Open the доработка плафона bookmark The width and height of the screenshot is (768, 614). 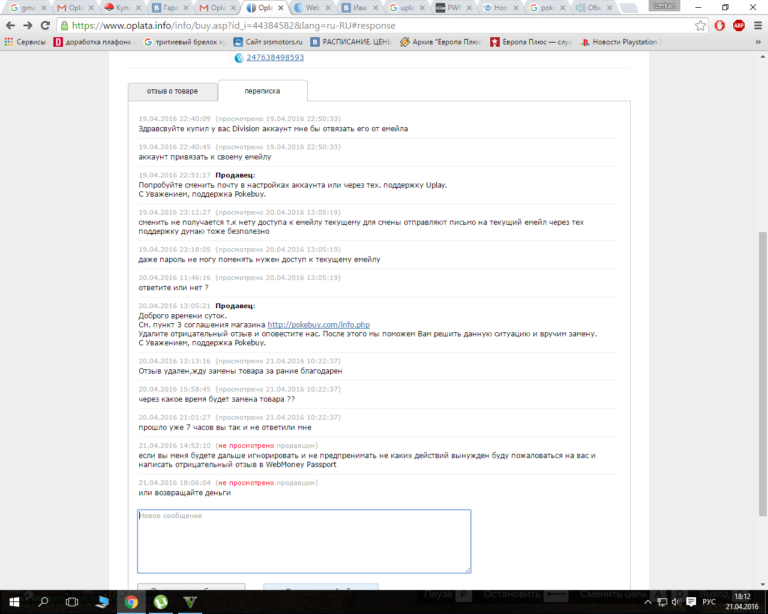coord(93,42)
